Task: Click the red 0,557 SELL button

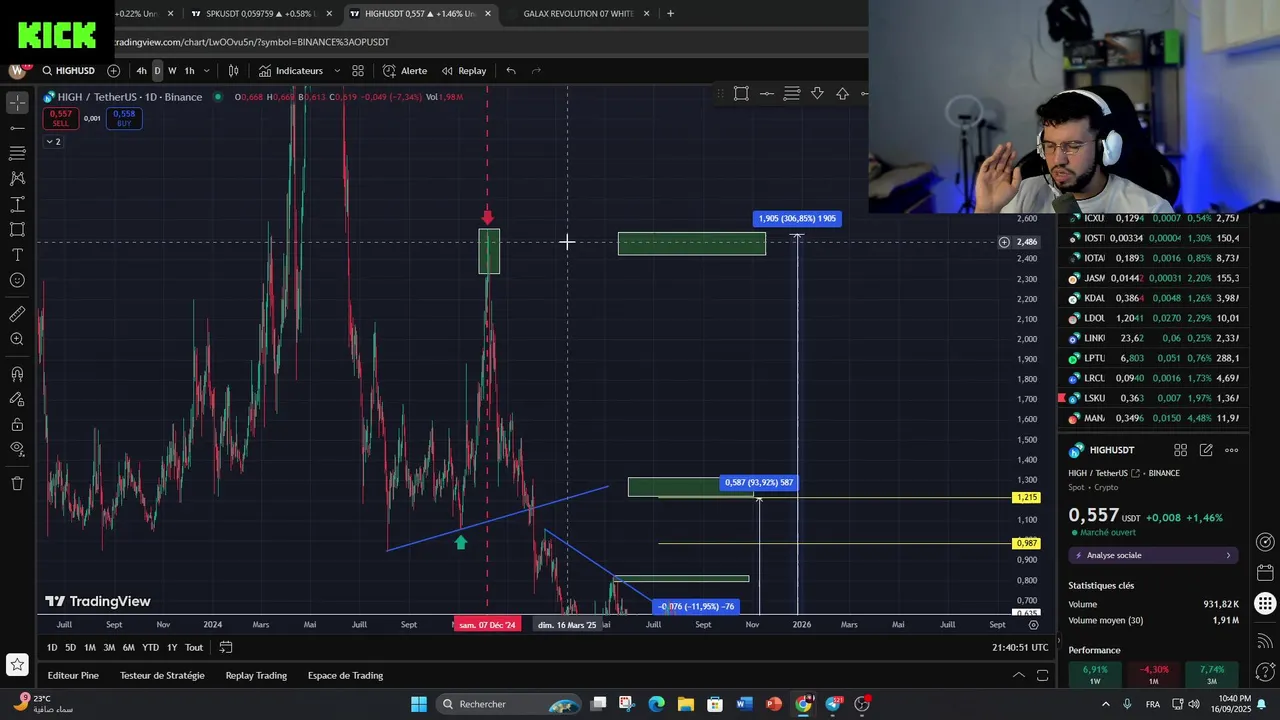Action: pyautogui.click(x=60, y=118)
